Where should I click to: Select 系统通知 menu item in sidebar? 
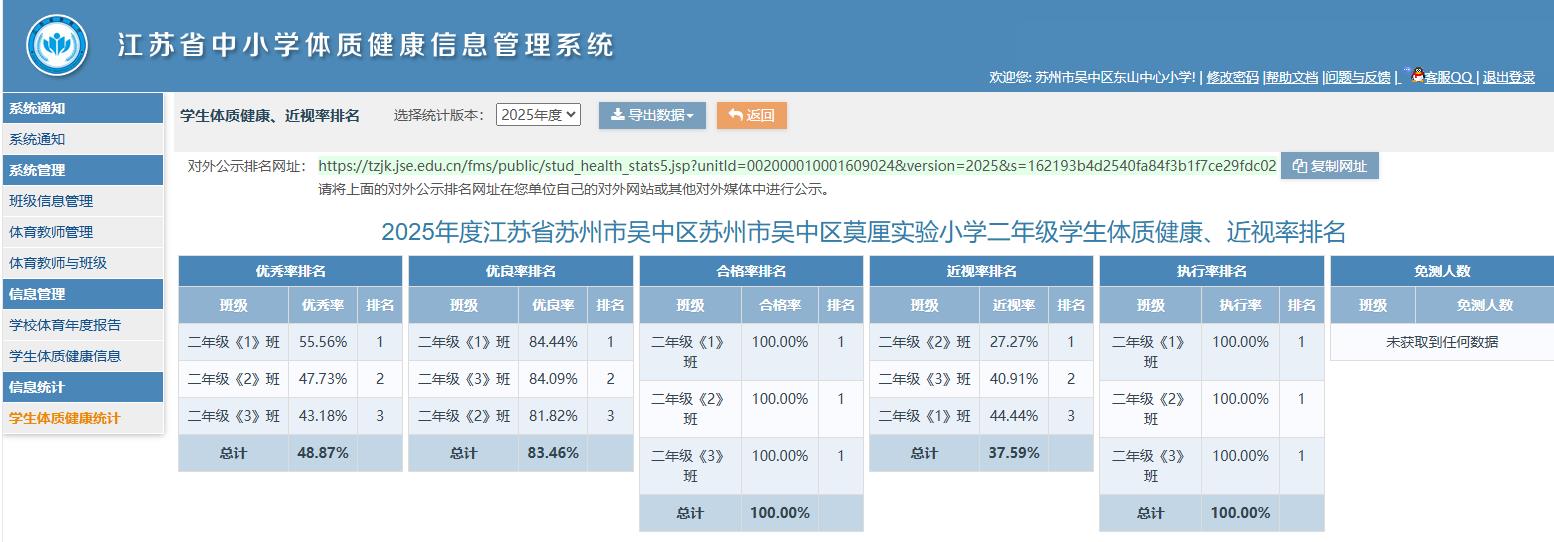83,139
